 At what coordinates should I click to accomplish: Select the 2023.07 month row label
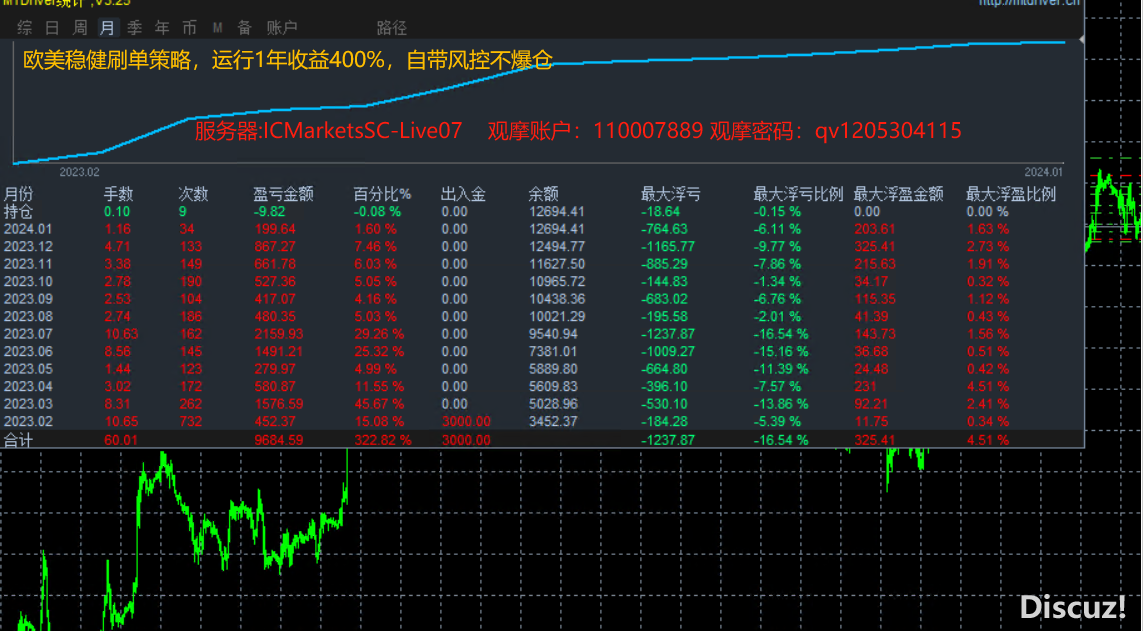point(28,334)
